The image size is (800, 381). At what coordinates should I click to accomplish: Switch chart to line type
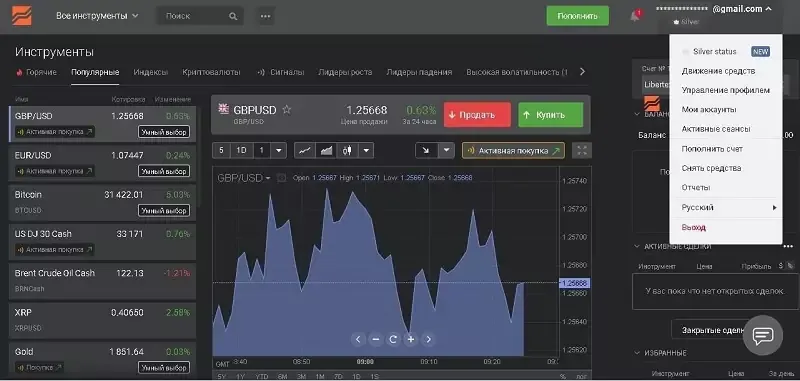305,150
